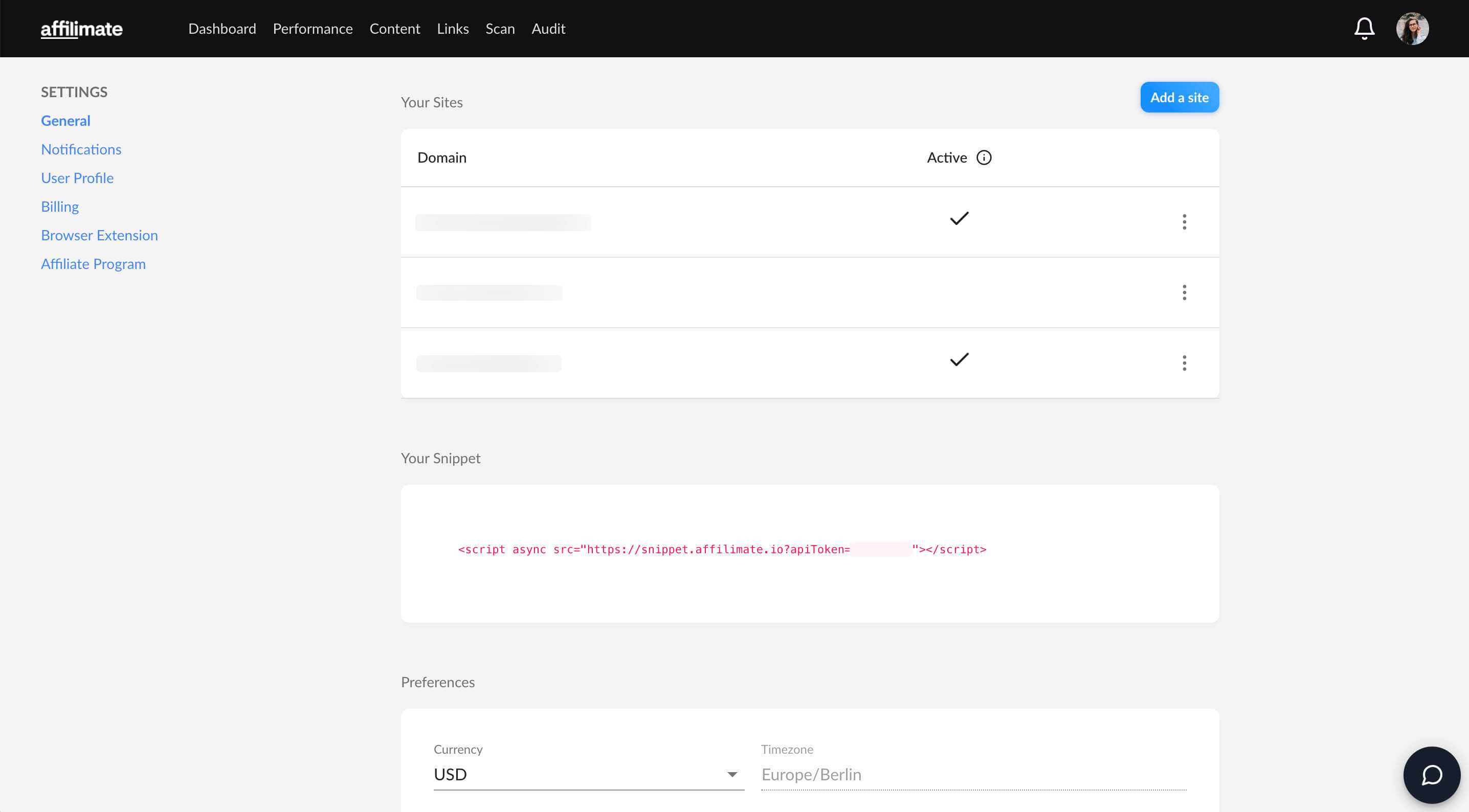This screenshot has height=812, width=1469.
Task: Click the three-dot menu for third site
Action: pyautogui.click(x=1184, y=362)
